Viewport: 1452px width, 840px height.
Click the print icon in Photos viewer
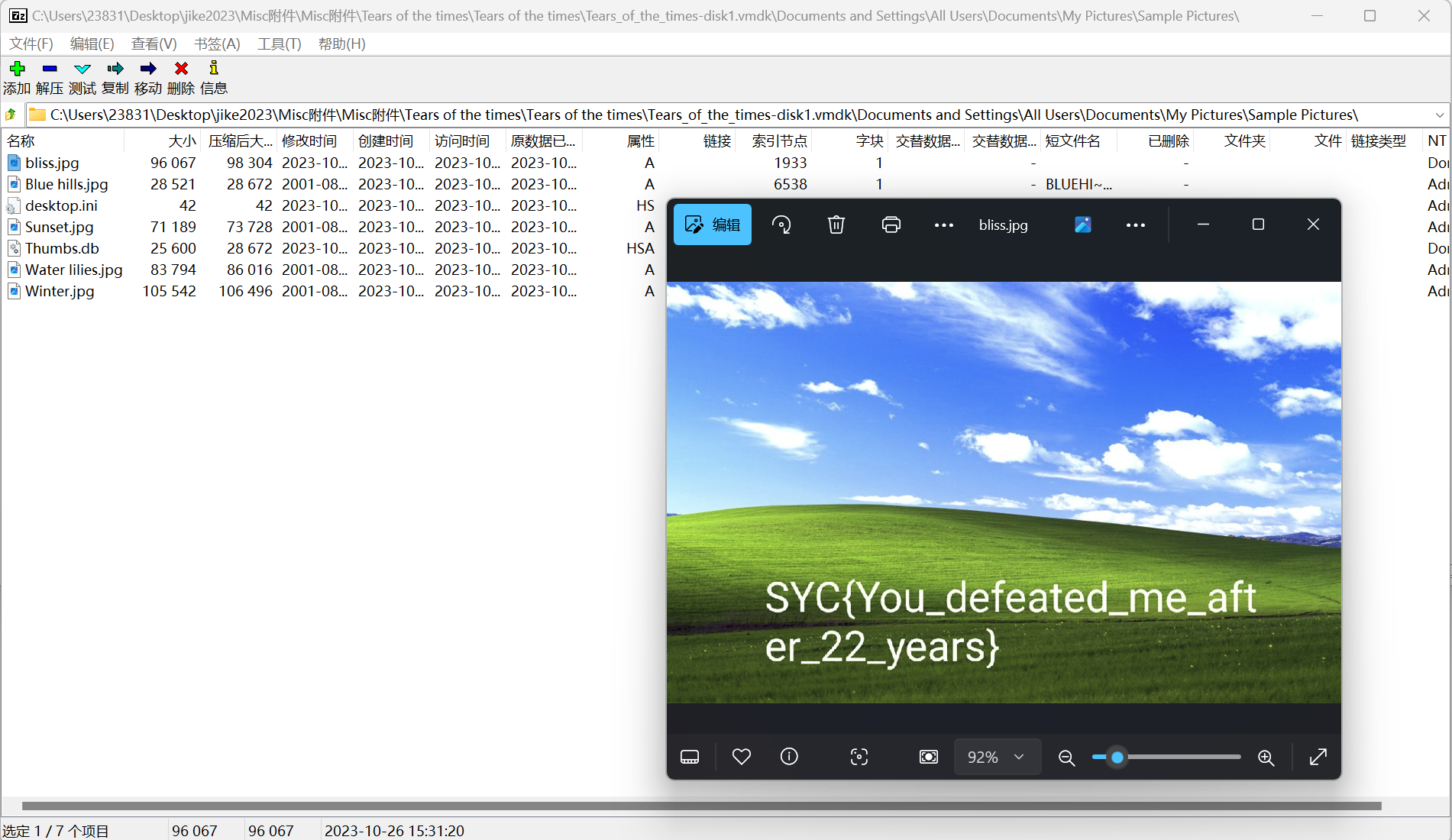(x=891, y=225)
